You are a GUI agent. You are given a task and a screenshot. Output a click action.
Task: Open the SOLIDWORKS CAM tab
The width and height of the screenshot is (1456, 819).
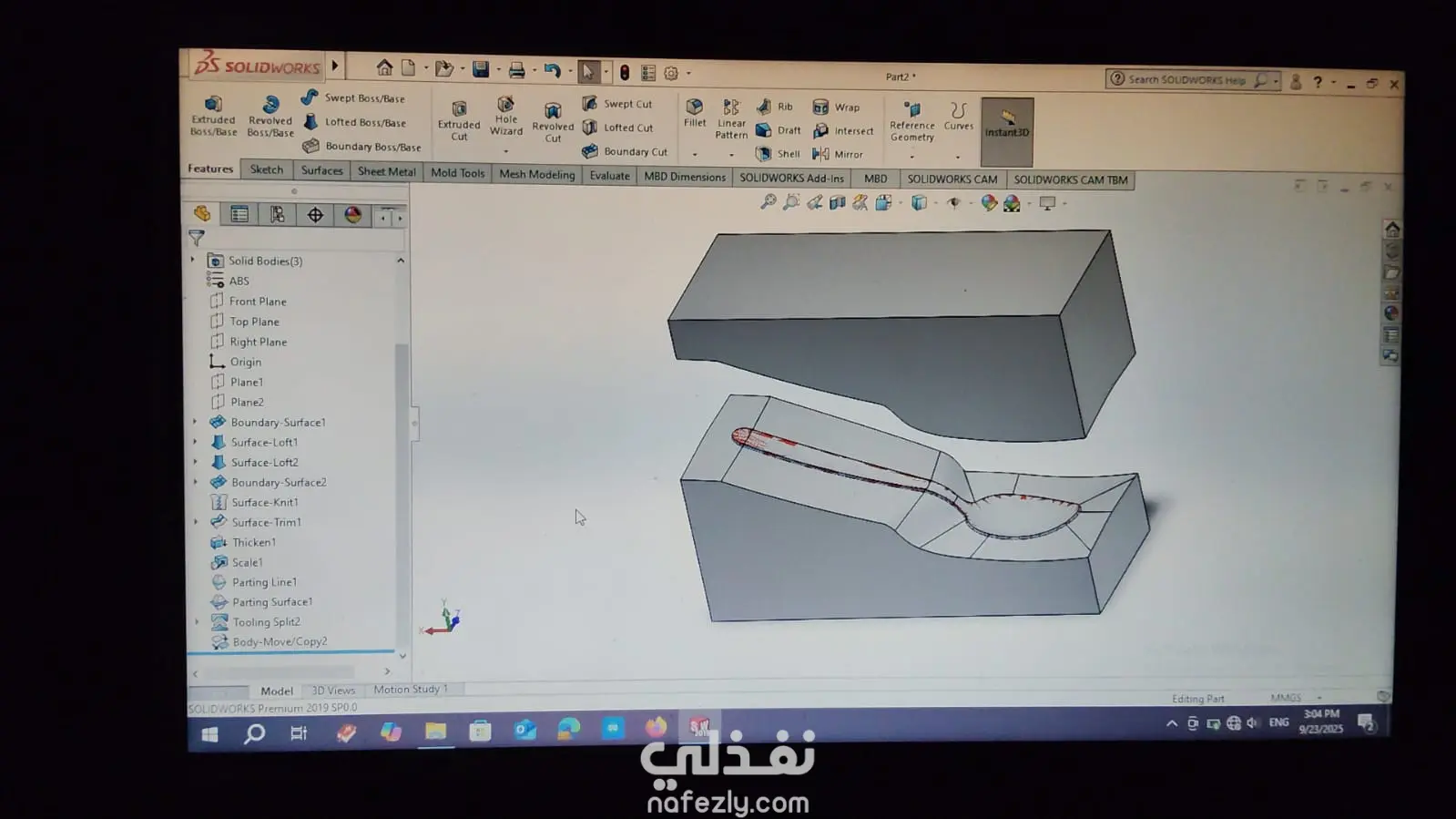(952, 179)
